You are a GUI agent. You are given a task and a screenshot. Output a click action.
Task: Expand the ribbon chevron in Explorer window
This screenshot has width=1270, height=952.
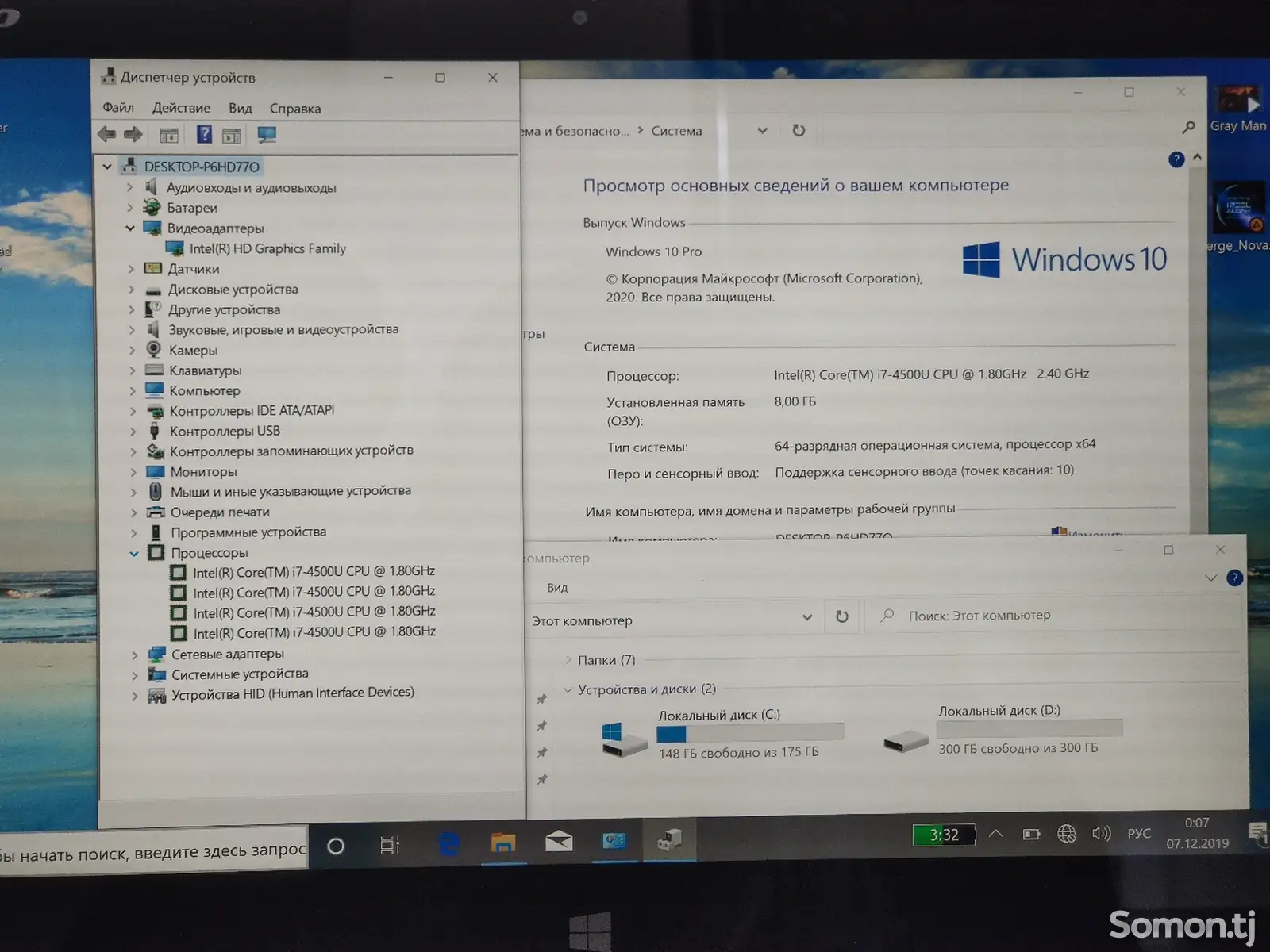[x=1210, y=578]
